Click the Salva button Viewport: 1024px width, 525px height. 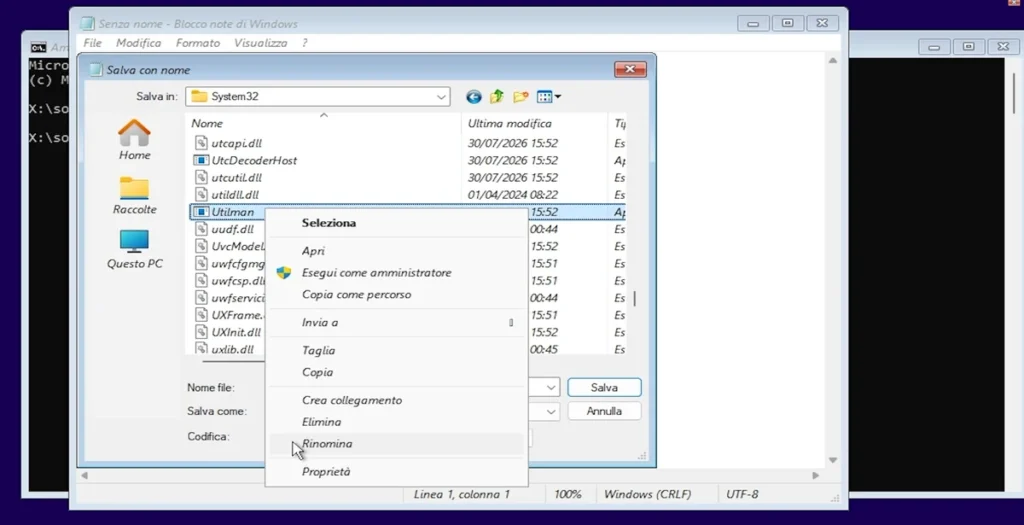(604, 387)
